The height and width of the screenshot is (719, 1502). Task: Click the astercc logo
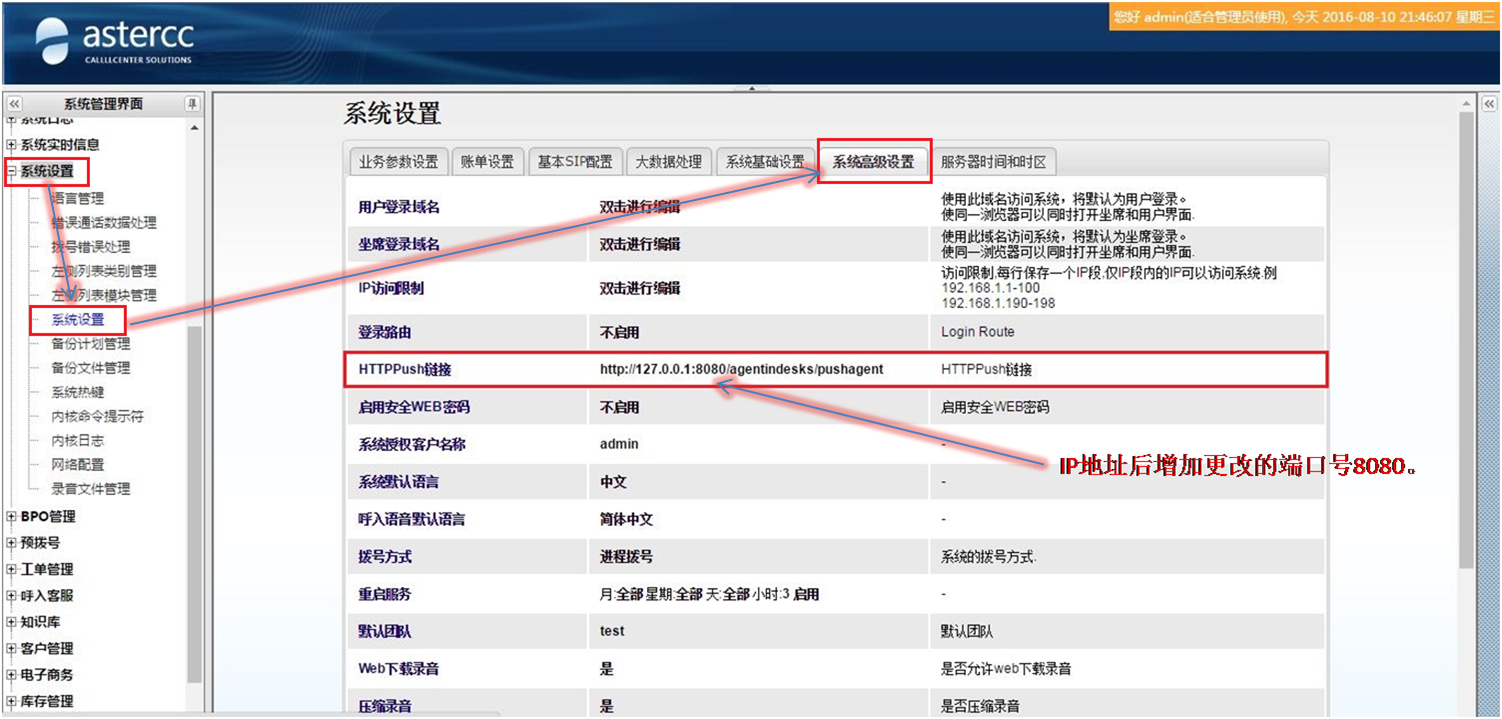tap(115, 42)
